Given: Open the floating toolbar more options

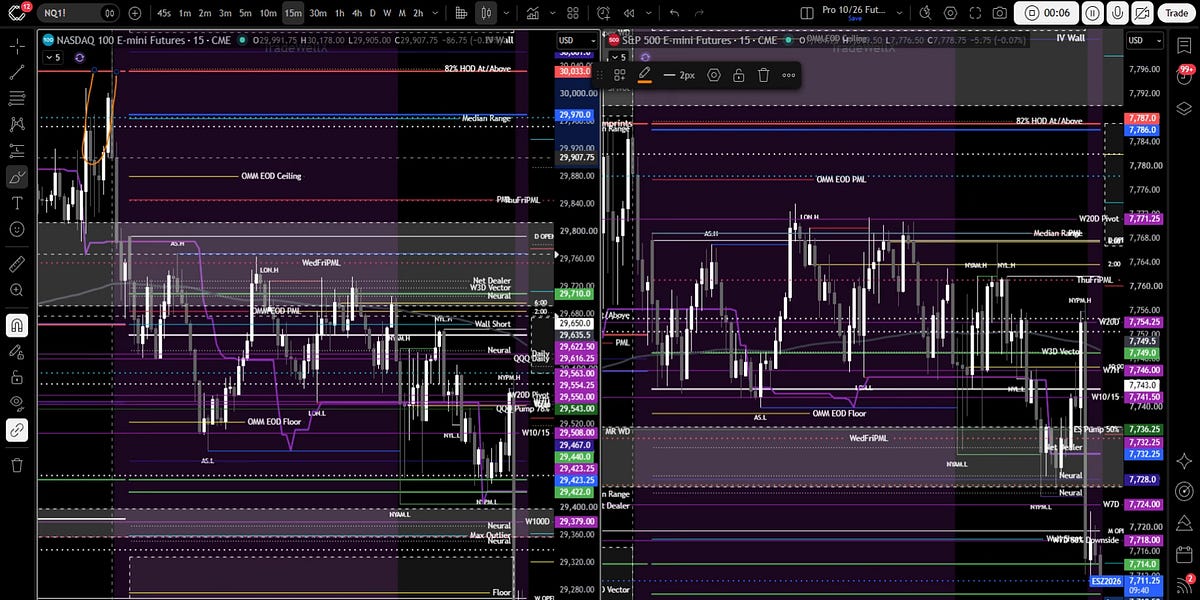Looking at the screenshot, I should coord(789,75).
